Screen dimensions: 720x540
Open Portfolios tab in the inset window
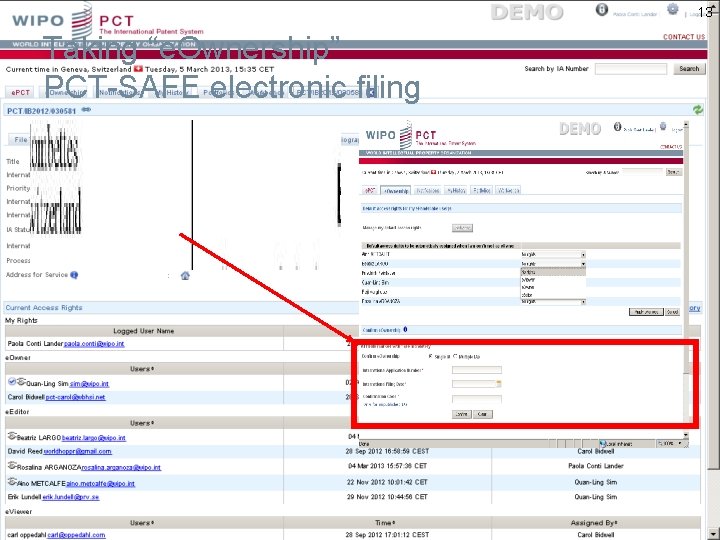pos(482,191)
